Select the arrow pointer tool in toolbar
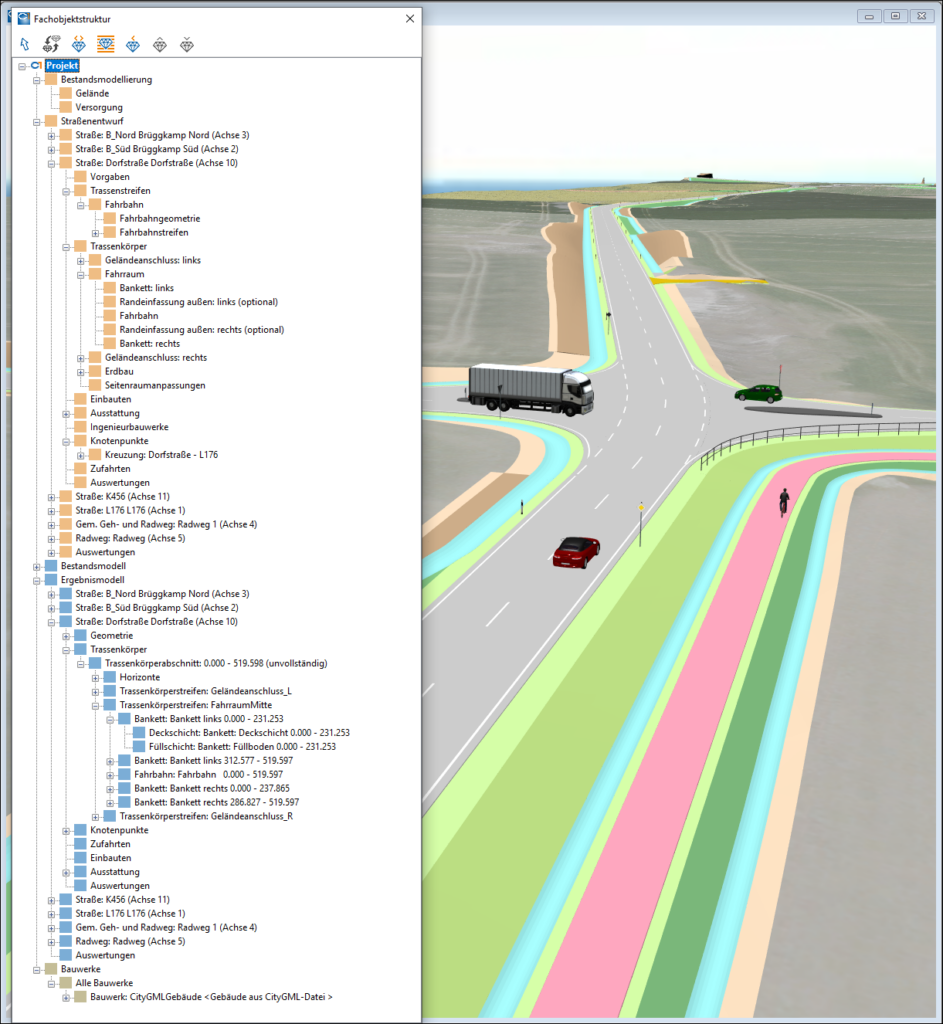Screen dimensions: 943x1024 coord(25,44)
